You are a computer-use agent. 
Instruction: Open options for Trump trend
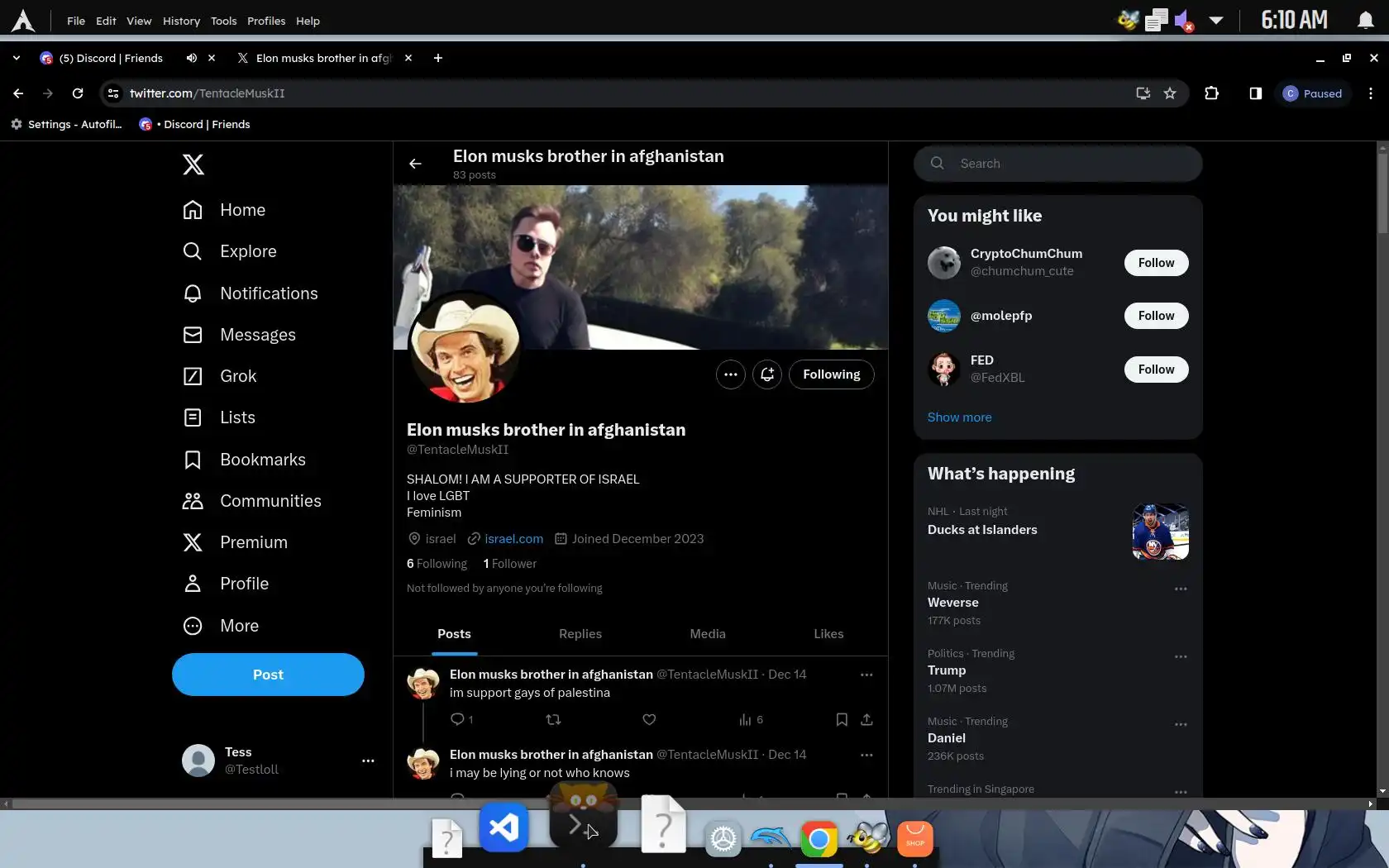coord(1181,656)
